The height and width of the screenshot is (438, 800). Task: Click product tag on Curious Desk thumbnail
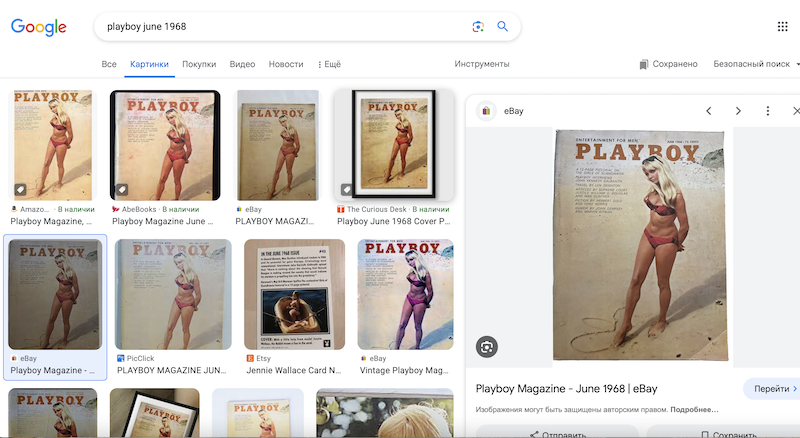346,189
